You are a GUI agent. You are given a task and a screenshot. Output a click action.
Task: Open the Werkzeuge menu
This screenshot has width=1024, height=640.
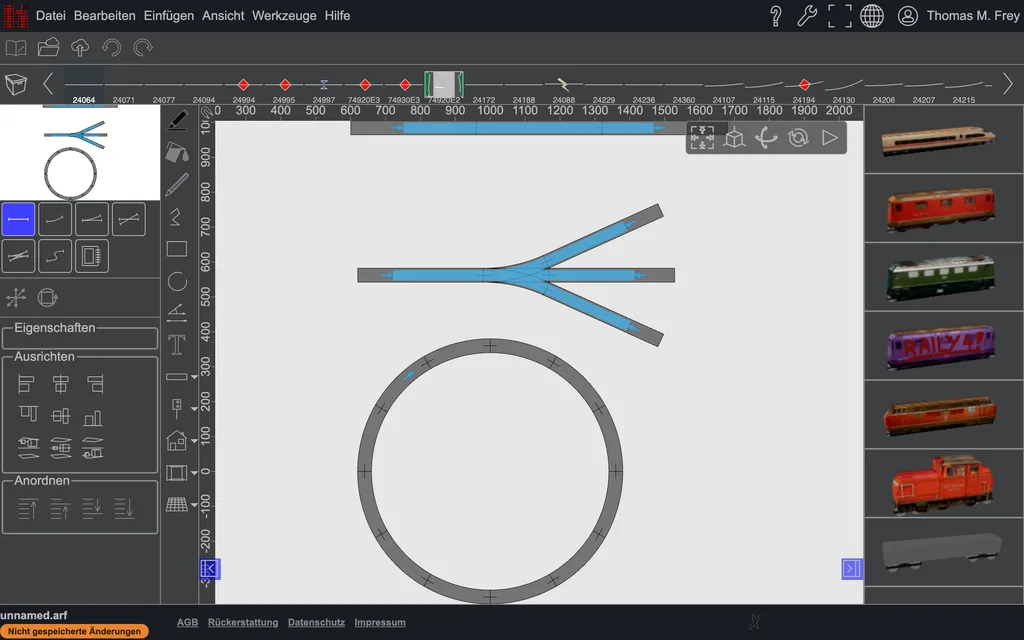pos(284,16)
